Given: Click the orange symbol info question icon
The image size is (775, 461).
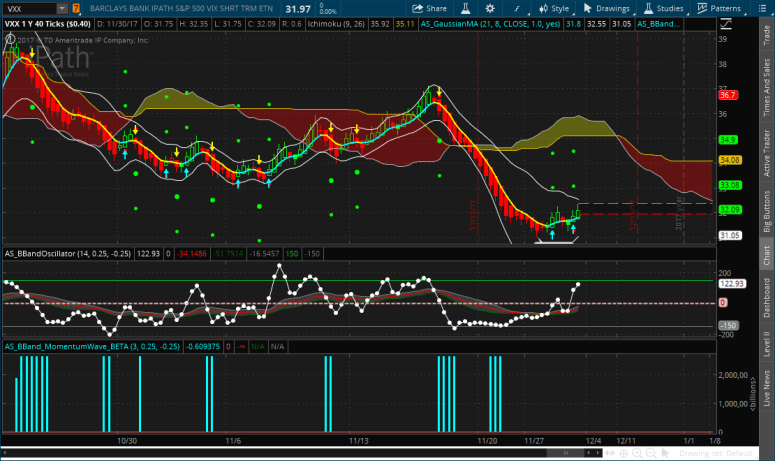Looking at the screenshot, I should tap(76, 8).
